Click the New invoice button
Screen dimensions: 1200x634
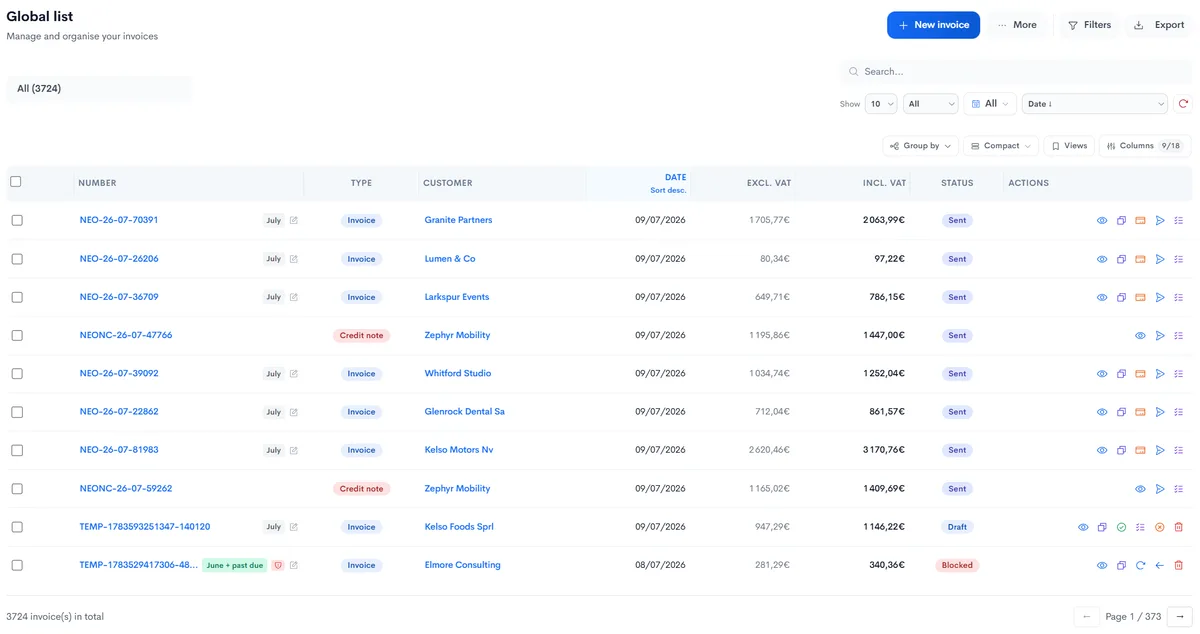933,25
